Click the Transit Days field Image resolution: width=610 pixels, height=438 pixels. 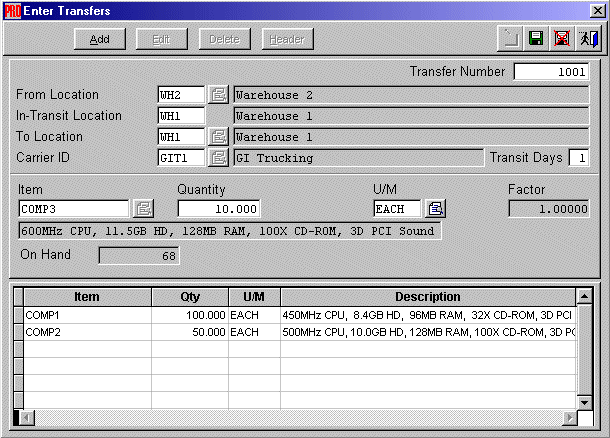(x=578, y=158)
